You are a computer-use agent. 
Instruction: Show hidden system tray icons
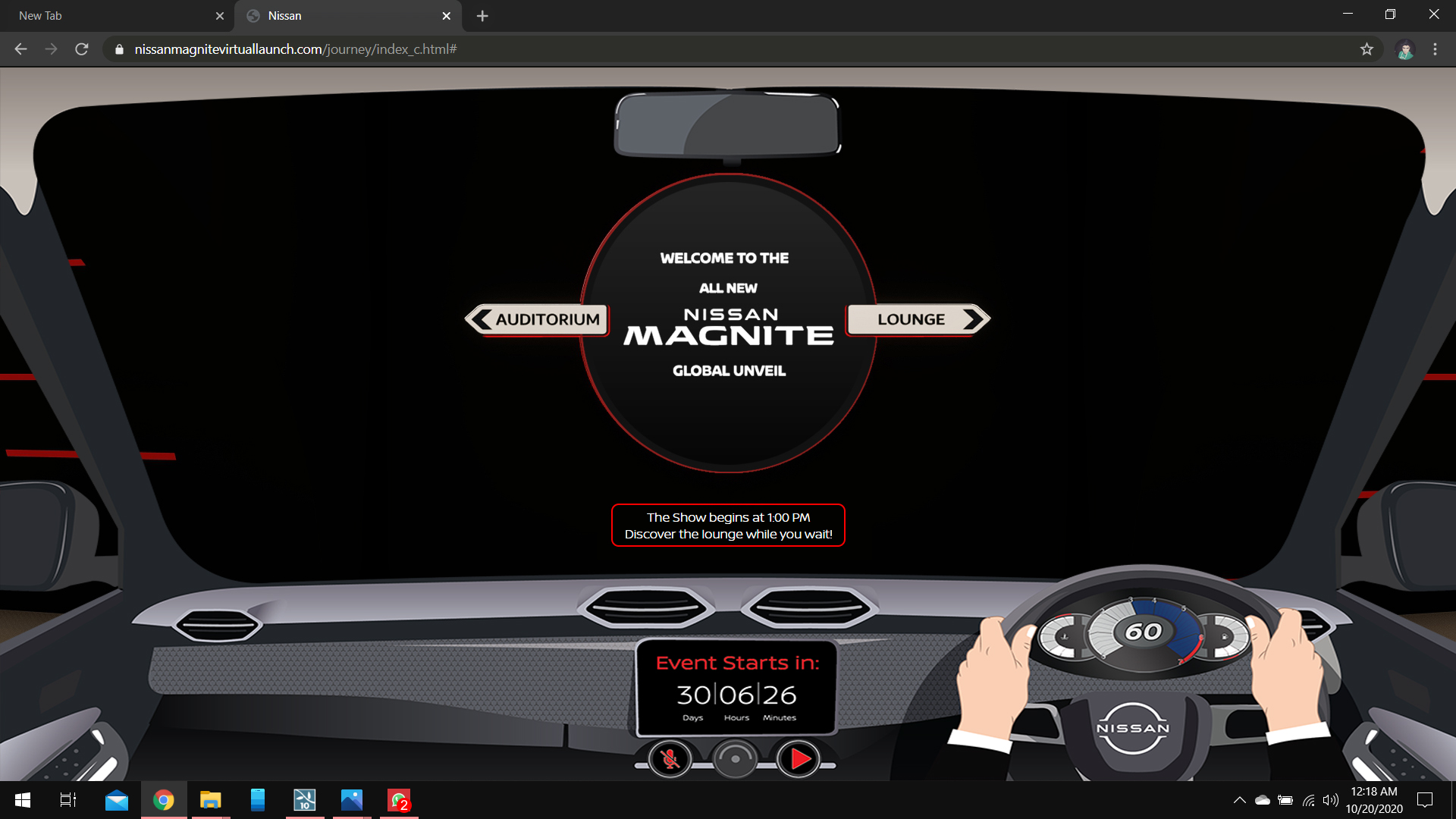click(x=1239, y=800)
